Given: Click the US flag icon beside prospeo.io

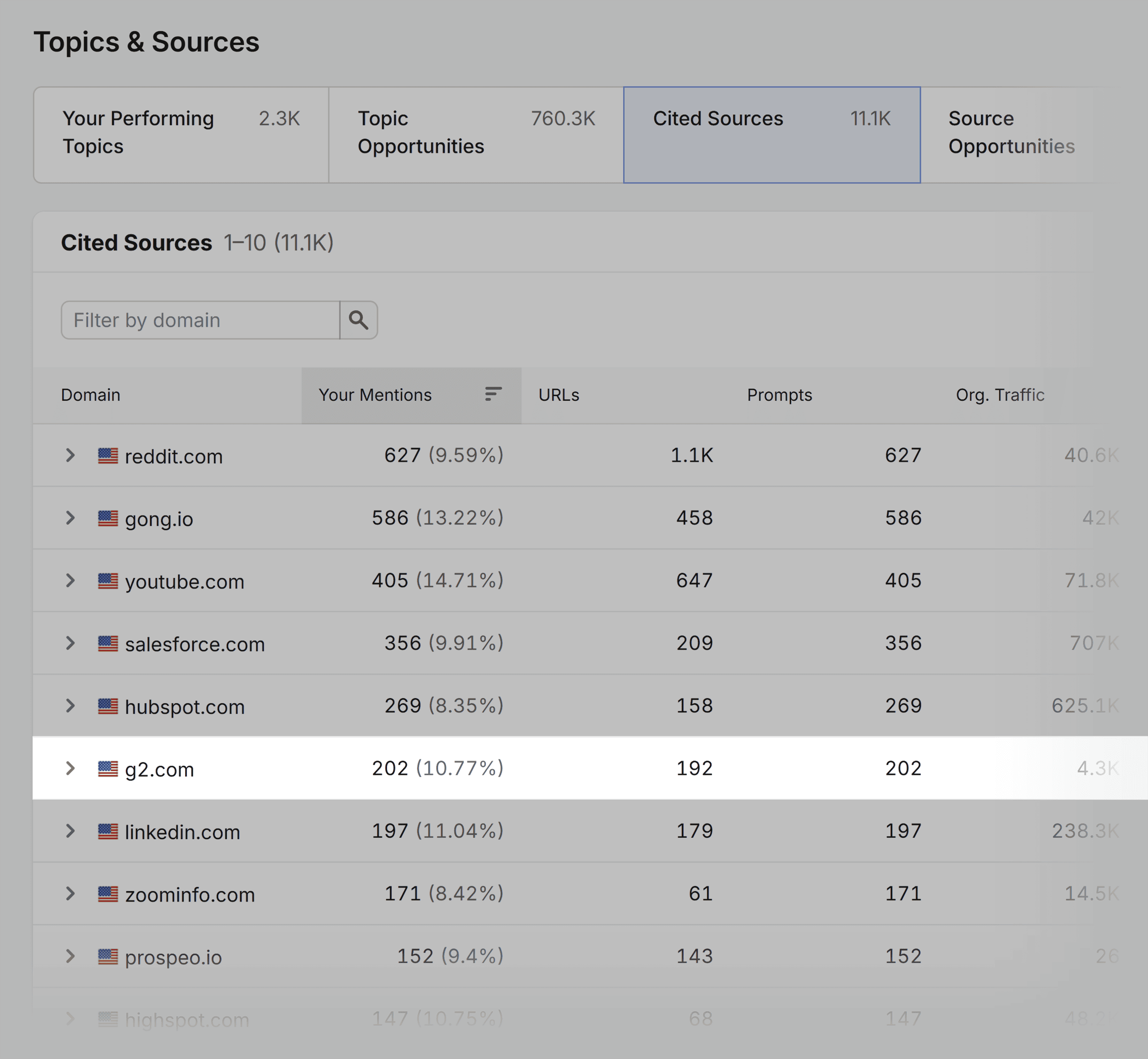Looking at the screenshot, I should pos(108,957).
